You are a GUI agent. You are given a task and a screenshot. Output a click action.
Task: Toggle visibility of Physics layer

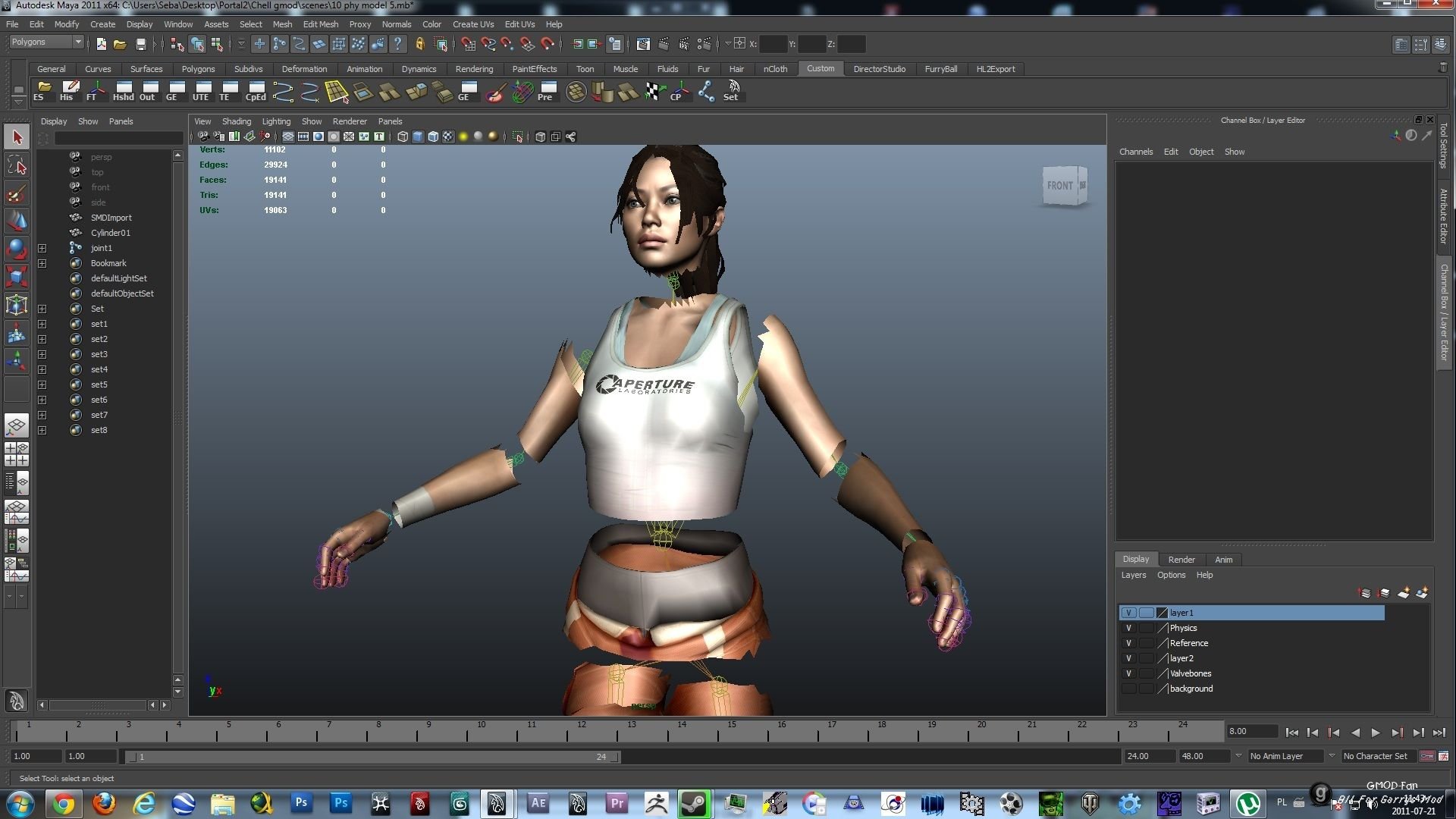pyautogui.click(x=1128, y=628)
